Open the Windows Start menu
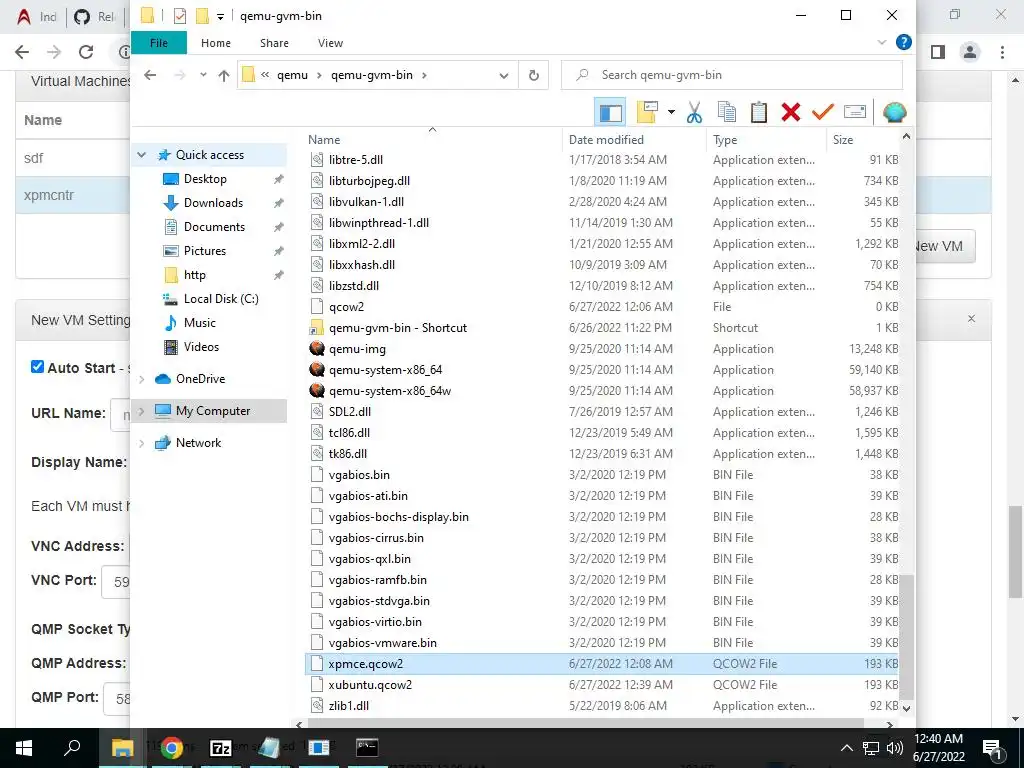The image size is (1024, 768). [x=24, y=748]
